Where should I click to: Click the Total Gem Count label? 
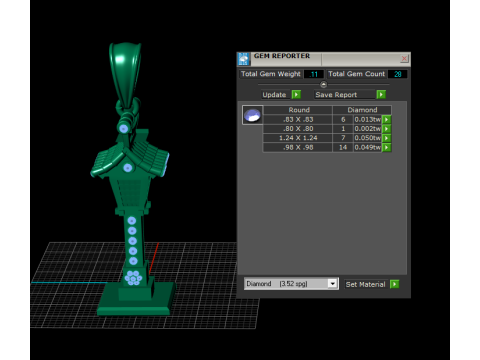point(357,74)
